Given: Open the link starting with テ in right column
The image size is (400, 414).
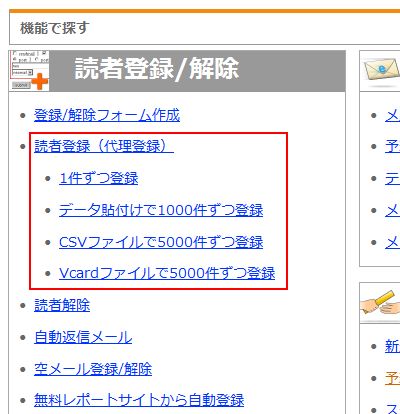Looking at the screenshot, I should [x=392, y=178].
